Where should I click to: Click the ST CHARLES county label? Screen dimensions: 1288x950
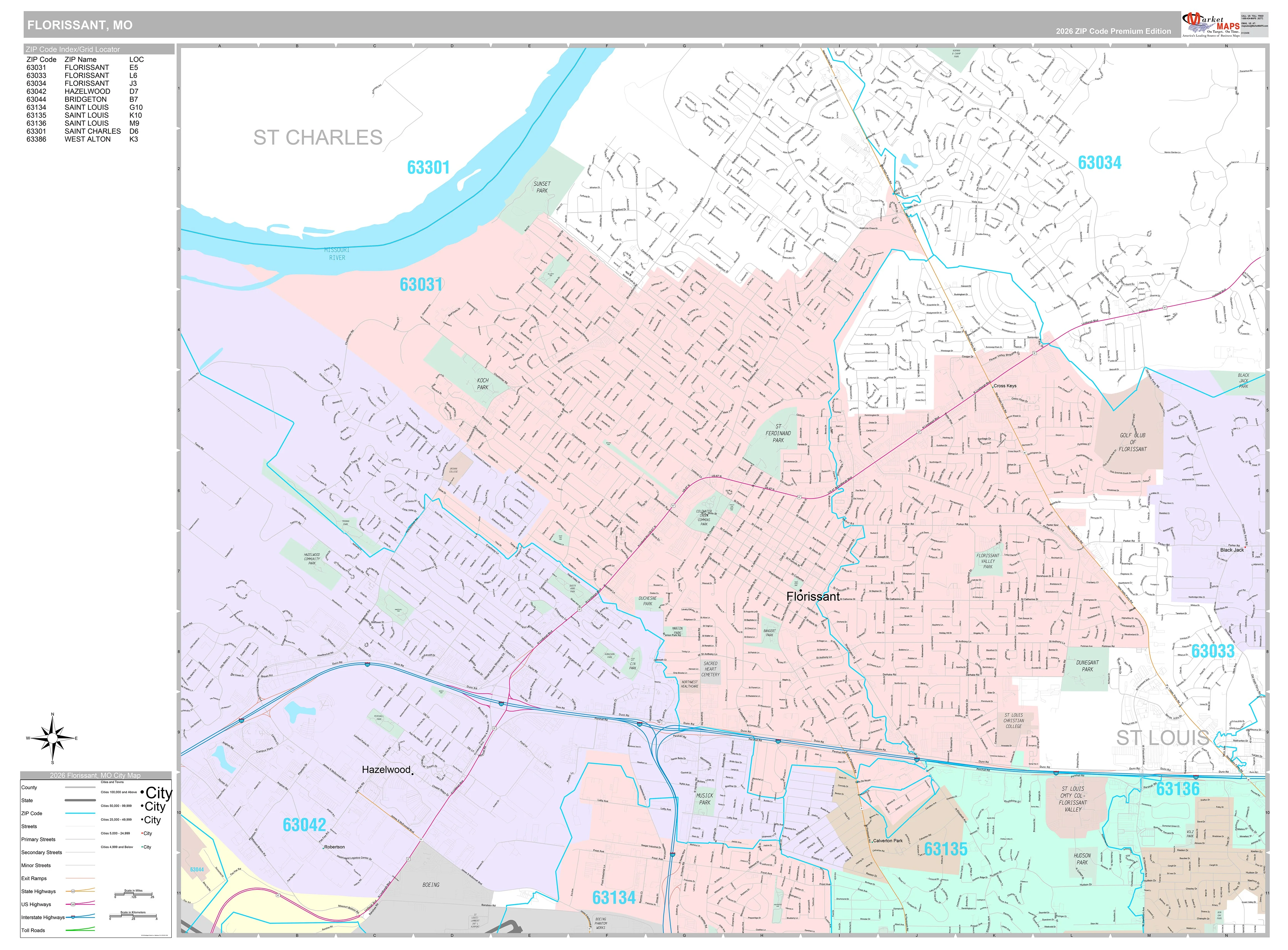[318, 137]
